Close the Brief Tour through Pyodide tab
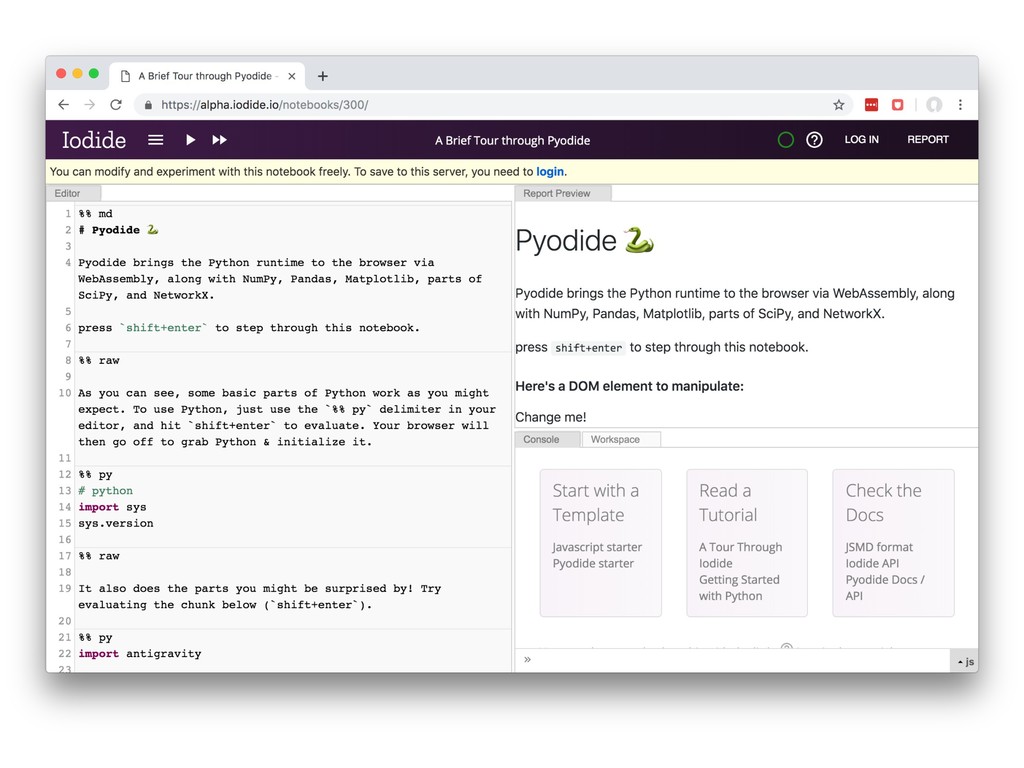 [x=292, y=76]
